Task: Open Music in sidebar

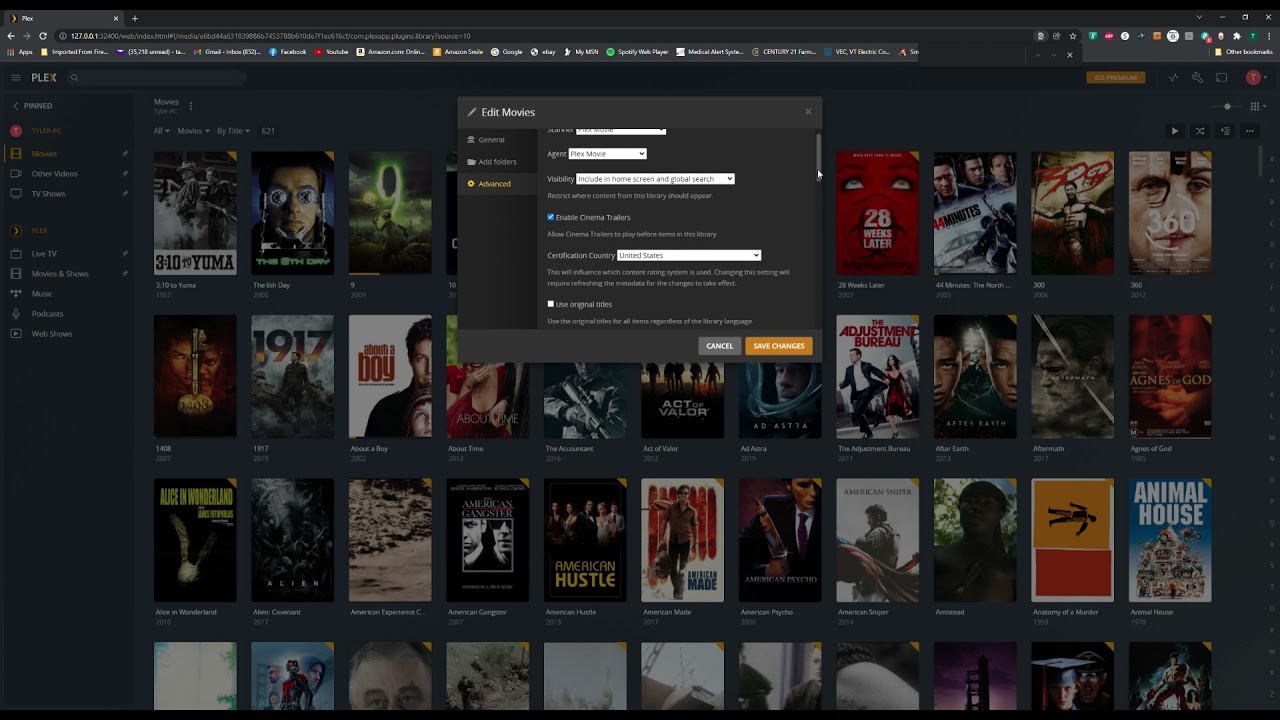Action: pyautogui.click(x=42, y=294)
